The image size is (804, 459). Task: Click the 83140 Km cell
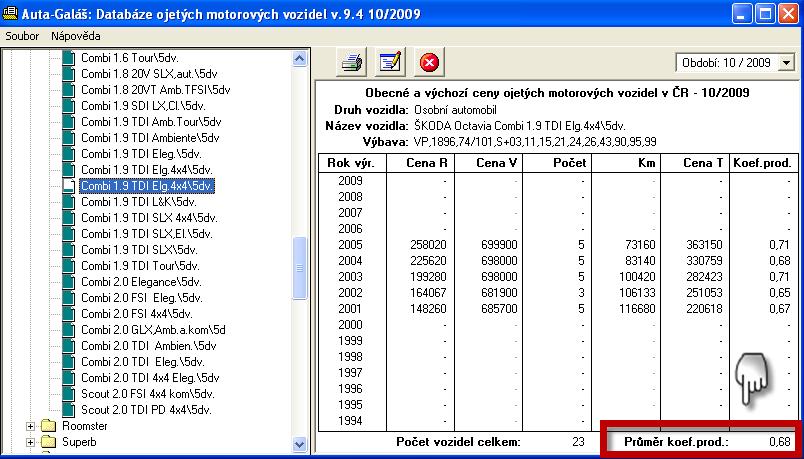[x=640, y=261]
